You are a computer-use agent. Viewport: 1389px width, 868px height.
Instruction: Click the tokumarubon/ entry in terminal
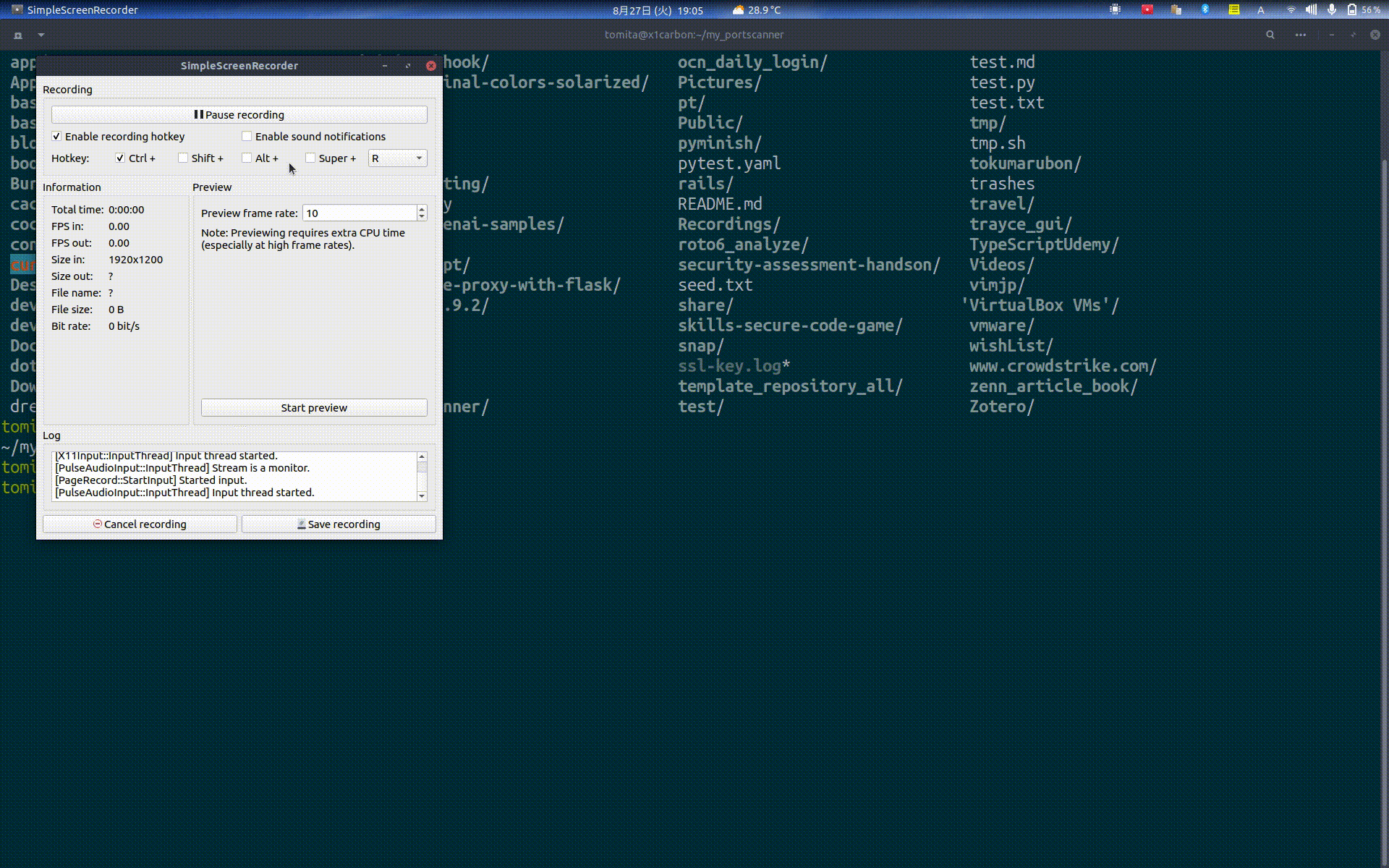click(x=1025, y=163)
